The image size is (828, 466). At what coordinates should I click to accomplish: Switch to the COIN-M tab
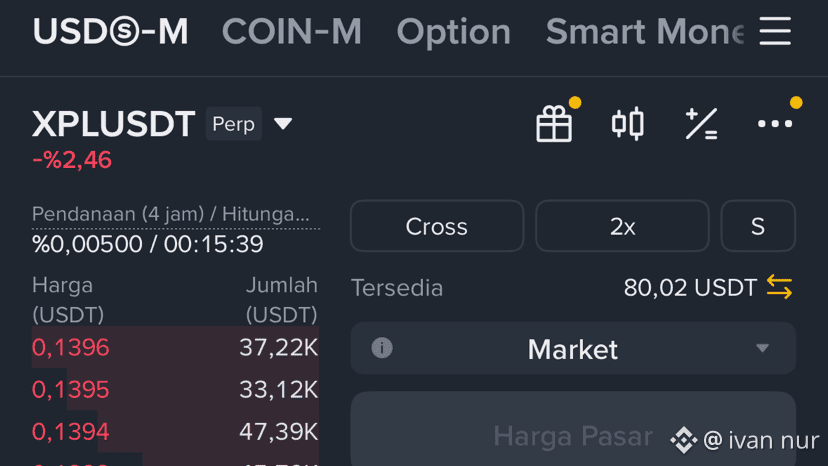291,32
